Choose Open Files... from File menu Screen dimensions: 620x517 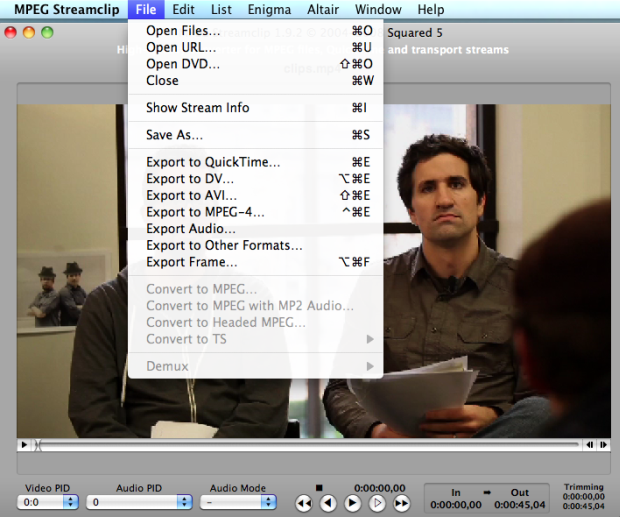tap(255, 31)
